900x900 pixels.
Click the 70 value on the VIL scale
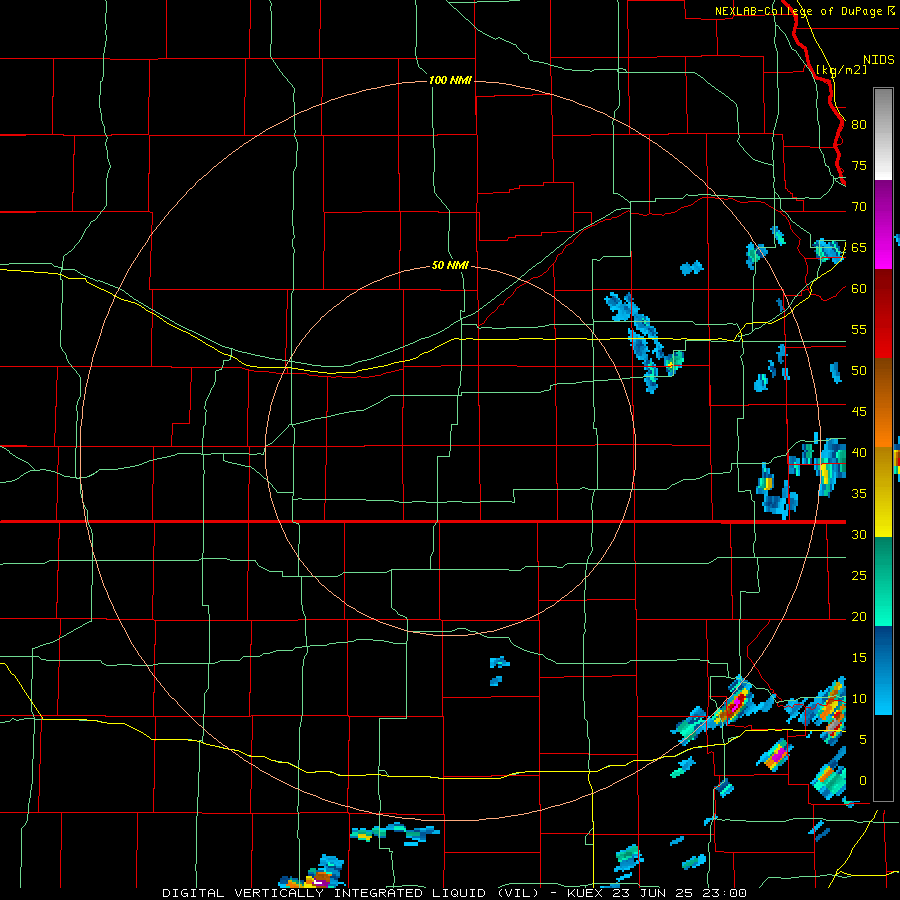pos(859,207)
